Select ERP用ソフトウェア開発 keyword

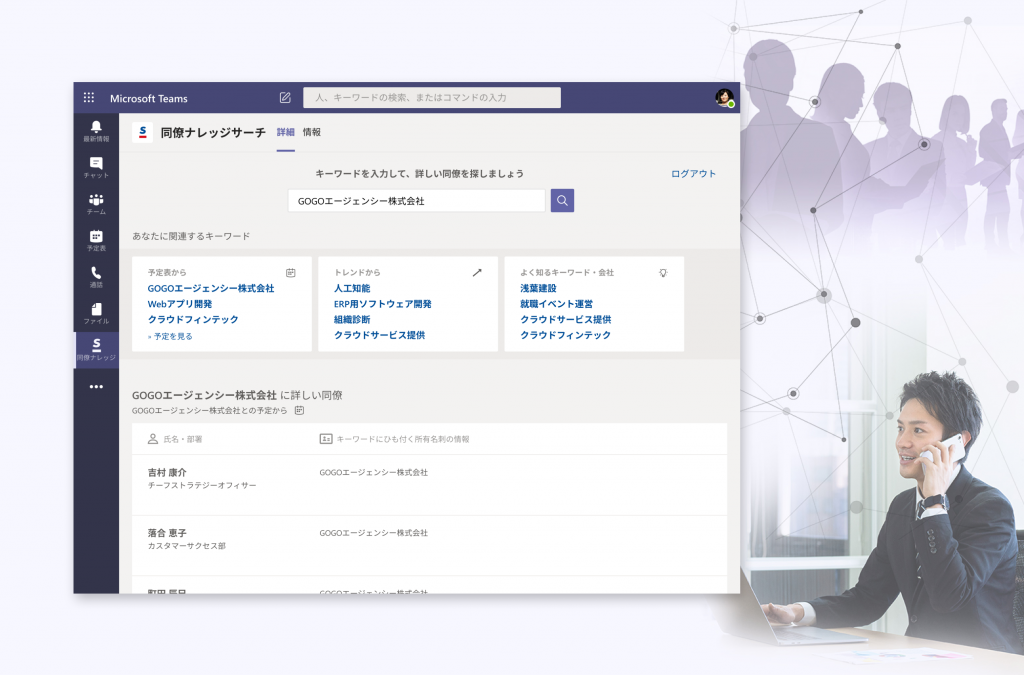[383, 304]
